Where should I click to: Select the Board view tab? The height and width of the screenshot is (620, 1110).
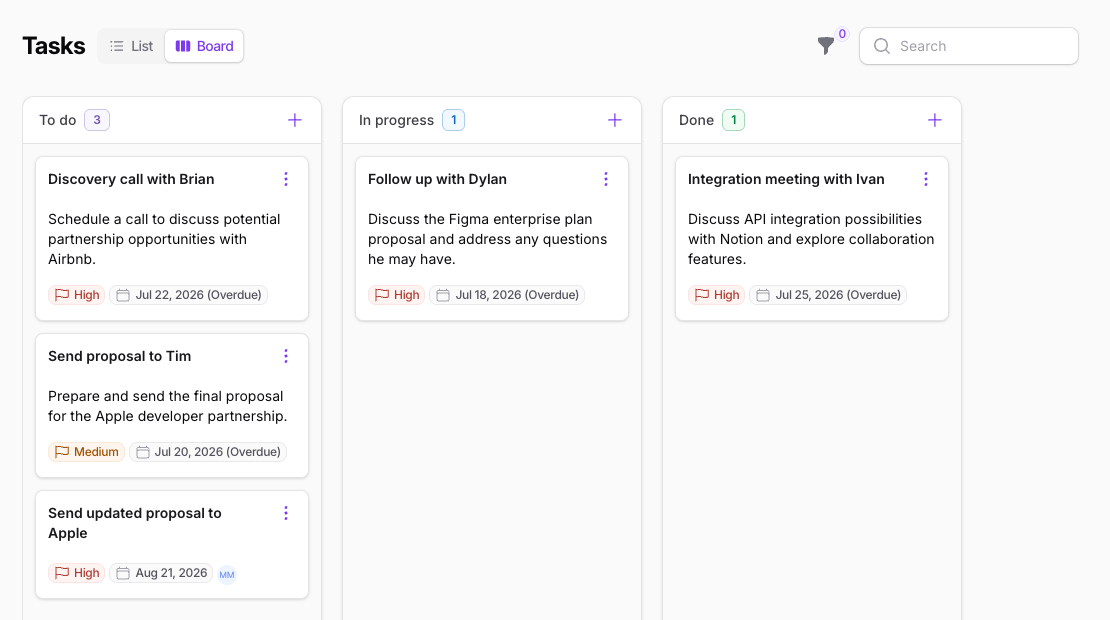[204, 46]
